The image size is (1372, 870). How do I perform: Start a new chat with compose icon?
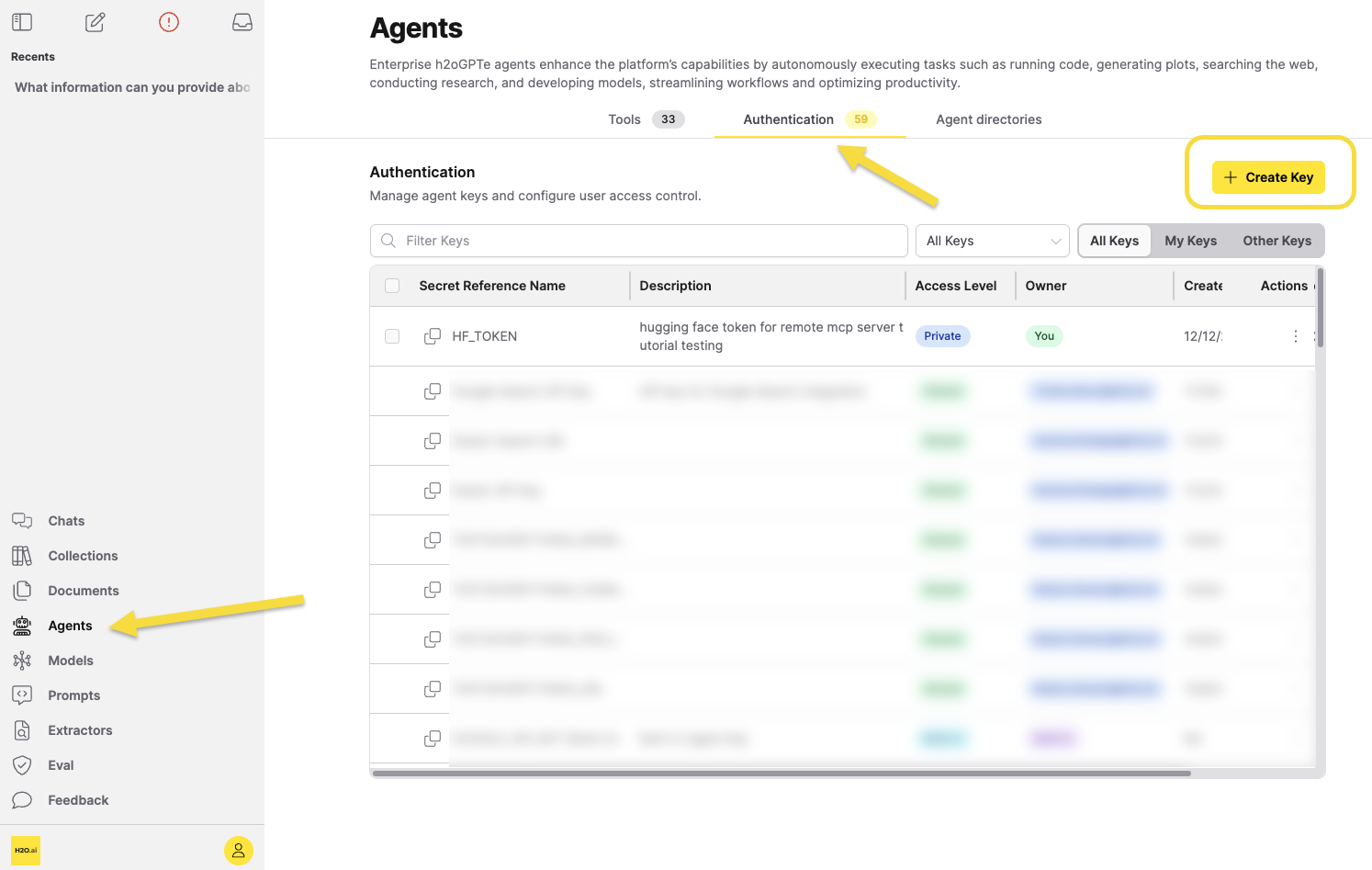pos(95,22)
